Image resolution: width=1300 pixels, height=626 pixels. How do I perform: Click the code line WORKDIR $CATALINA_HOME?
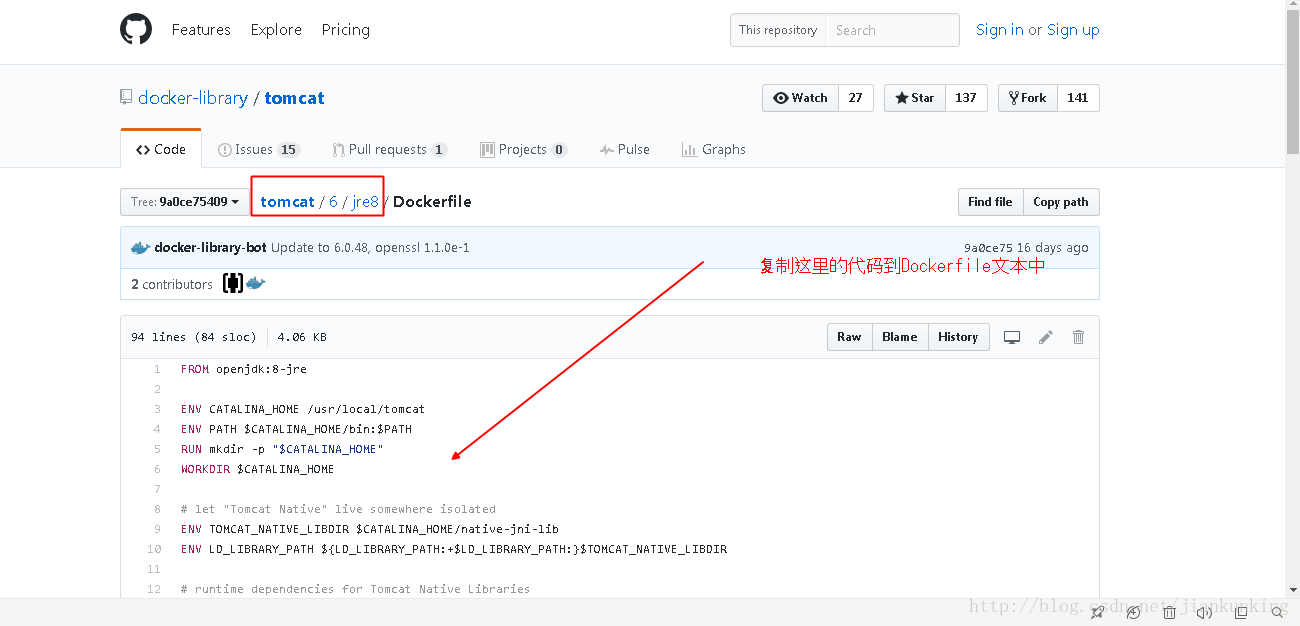[258, 469]
